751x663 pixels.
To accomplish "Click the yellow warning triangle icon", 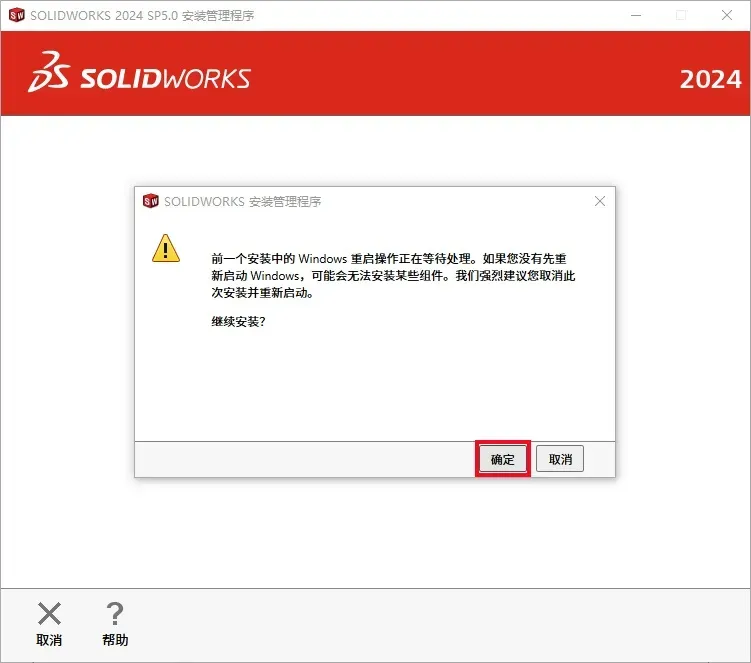I will pyautogui.click(x=166, y=248).
